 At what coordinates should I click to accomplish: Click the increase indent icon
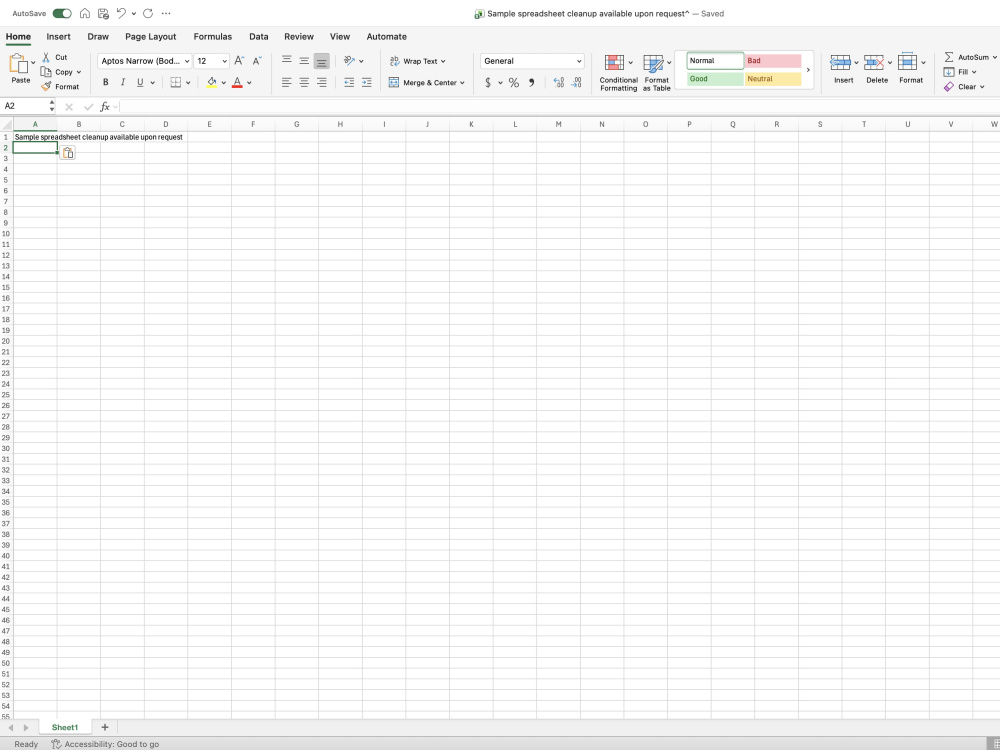367,82
